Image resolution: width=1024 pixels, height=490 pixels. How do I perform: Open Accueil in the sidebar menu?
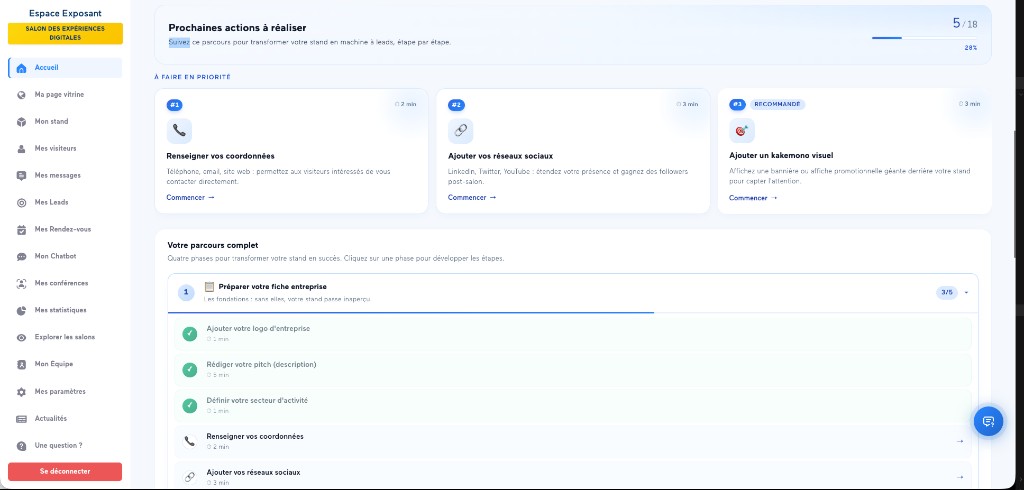click(65, 68)
